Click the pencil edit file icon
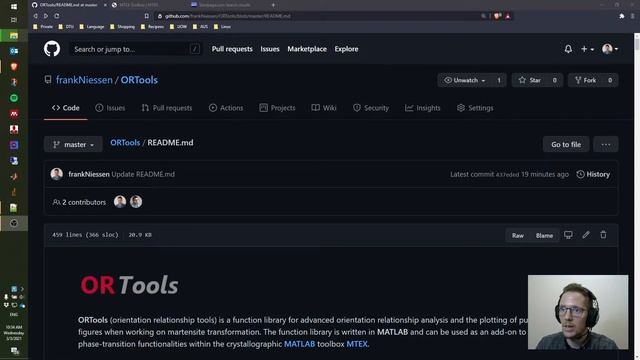 586,235
